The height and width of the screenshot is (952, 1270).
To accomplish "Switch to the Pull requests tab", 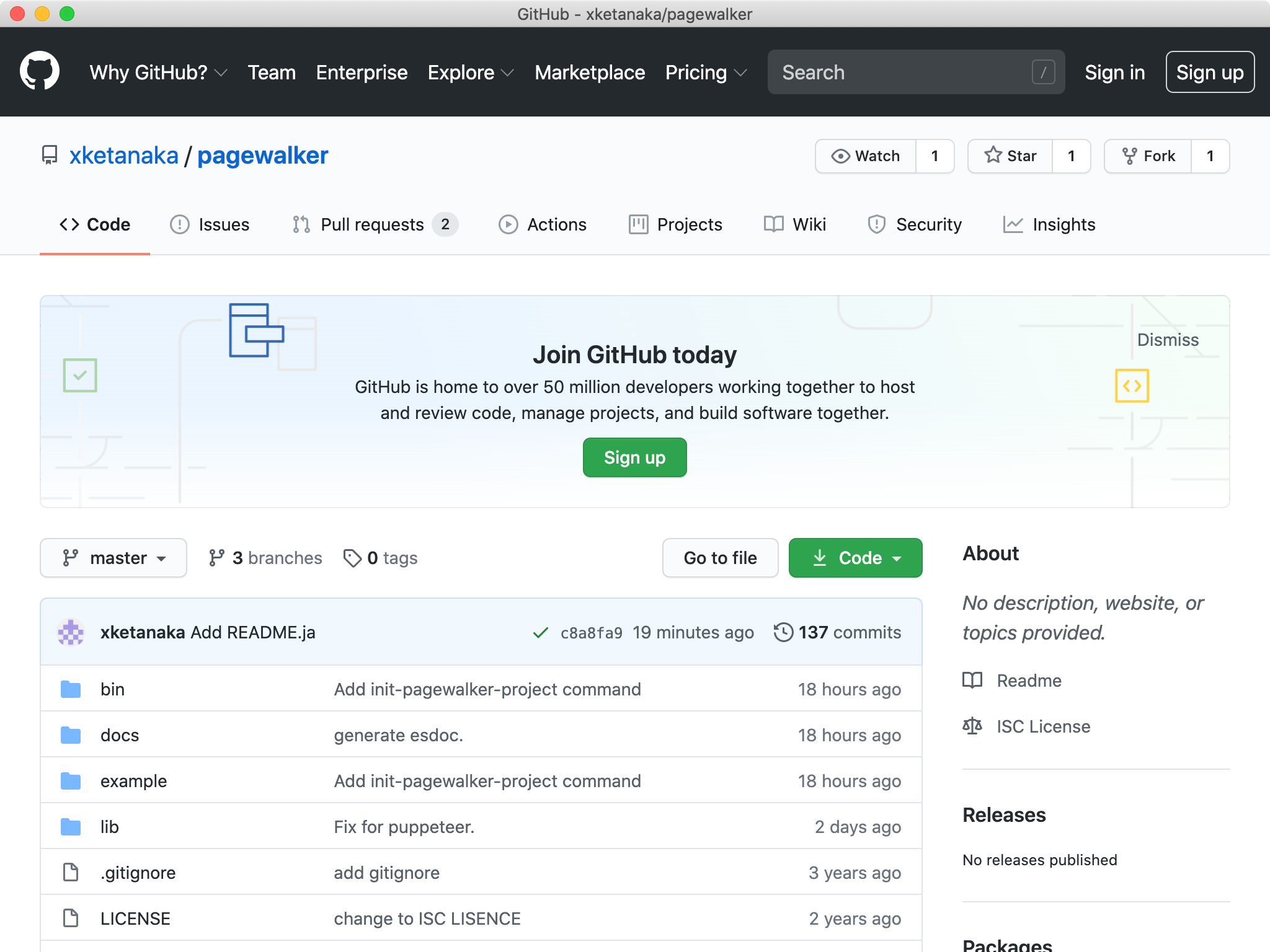I will point(372,224).
